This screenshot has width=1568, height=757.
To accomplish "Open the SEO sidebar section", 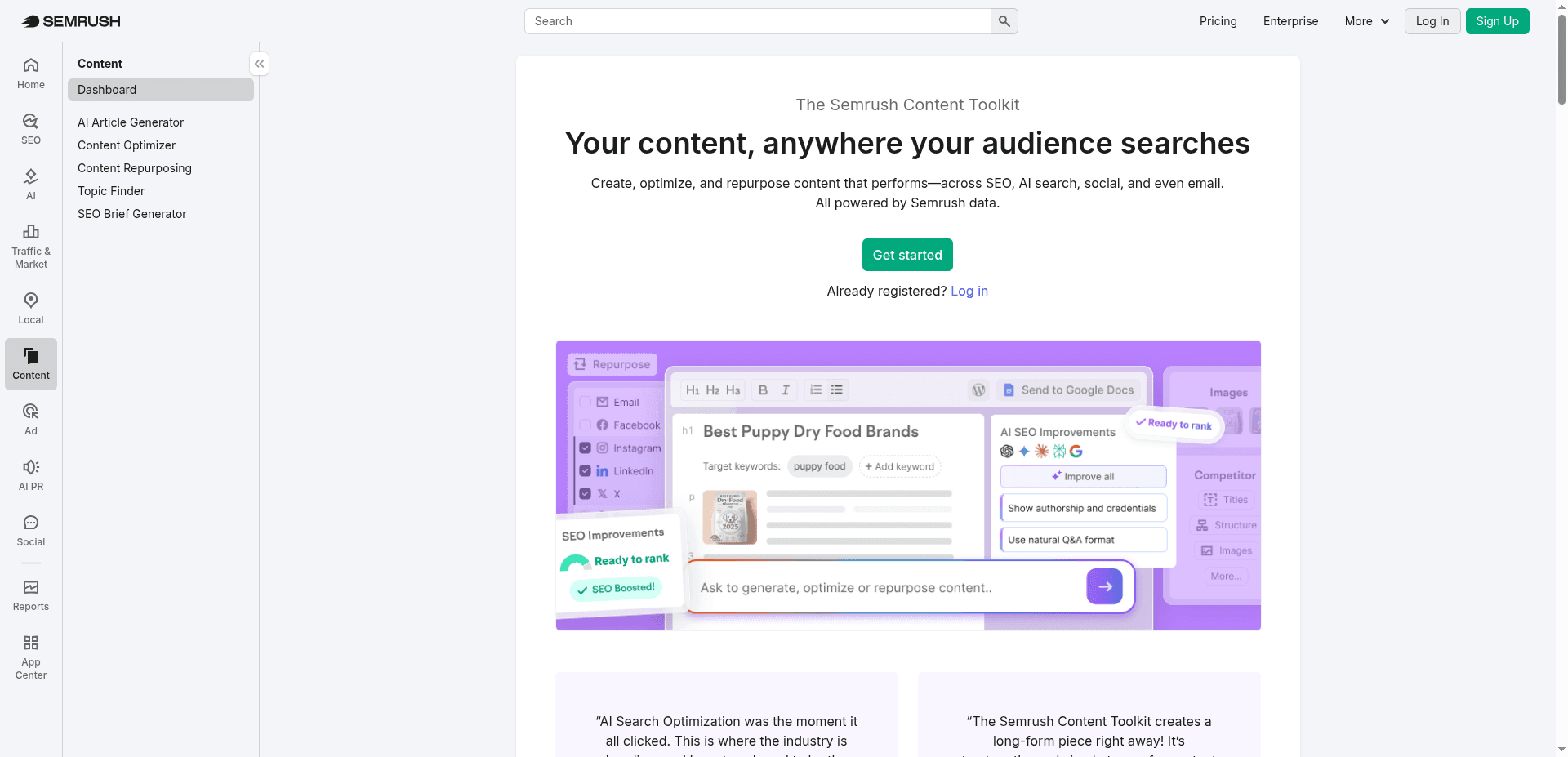I will point(31,129).
